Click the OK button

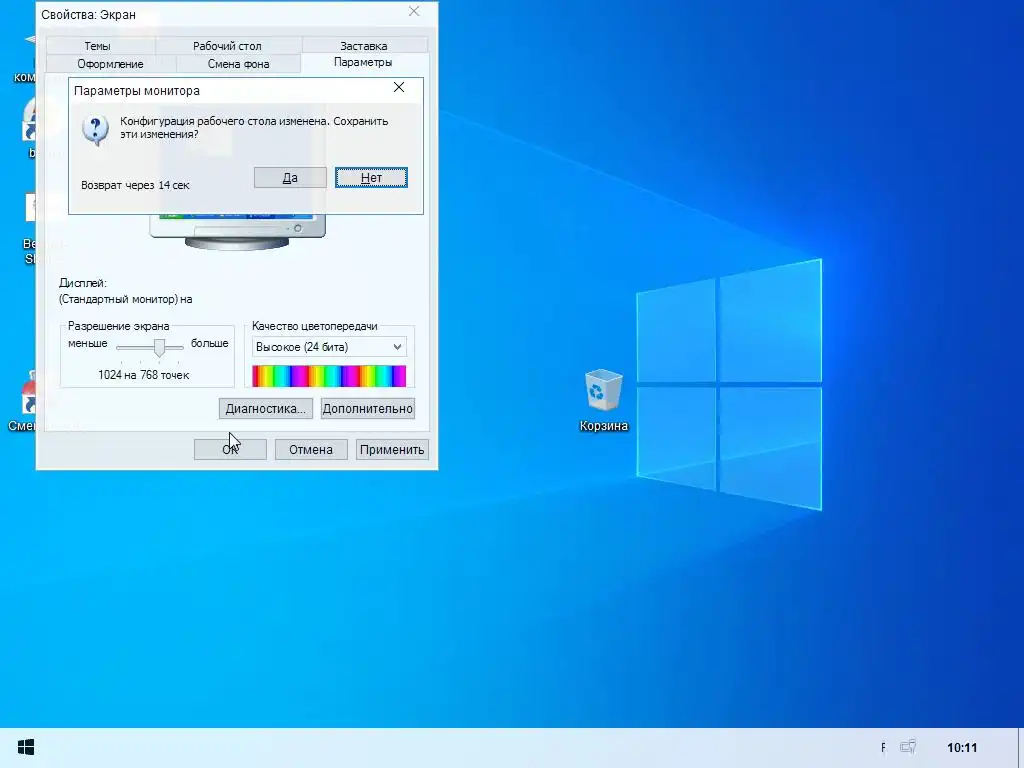[230, 449]
